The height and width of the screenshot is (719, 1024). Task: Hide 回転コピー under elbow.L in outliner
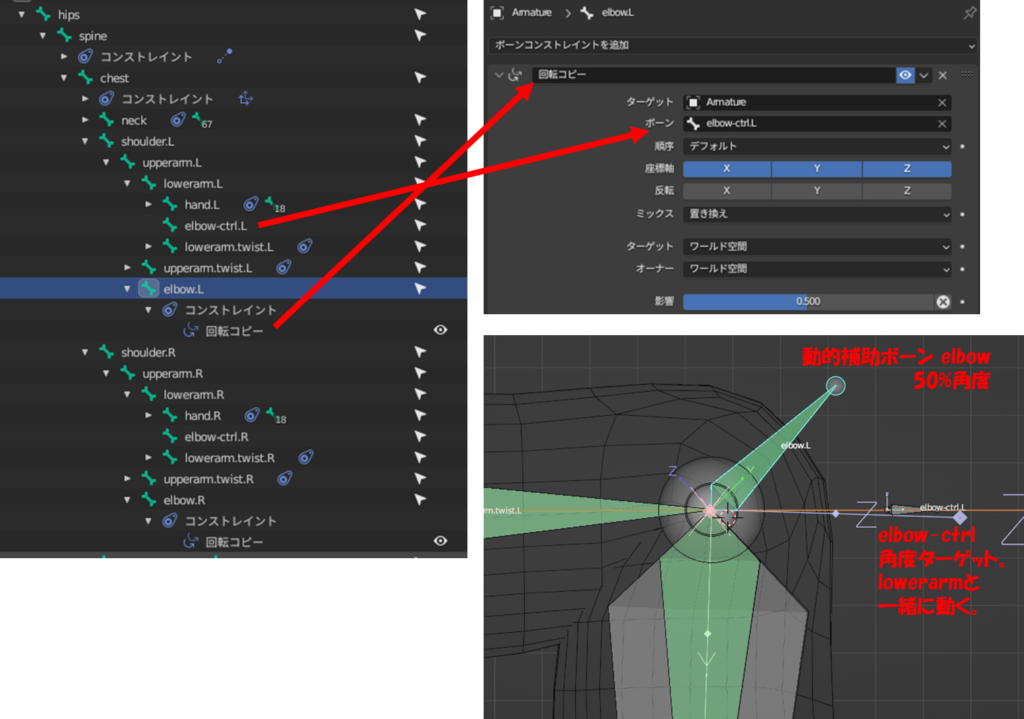[x=440, y=331]
